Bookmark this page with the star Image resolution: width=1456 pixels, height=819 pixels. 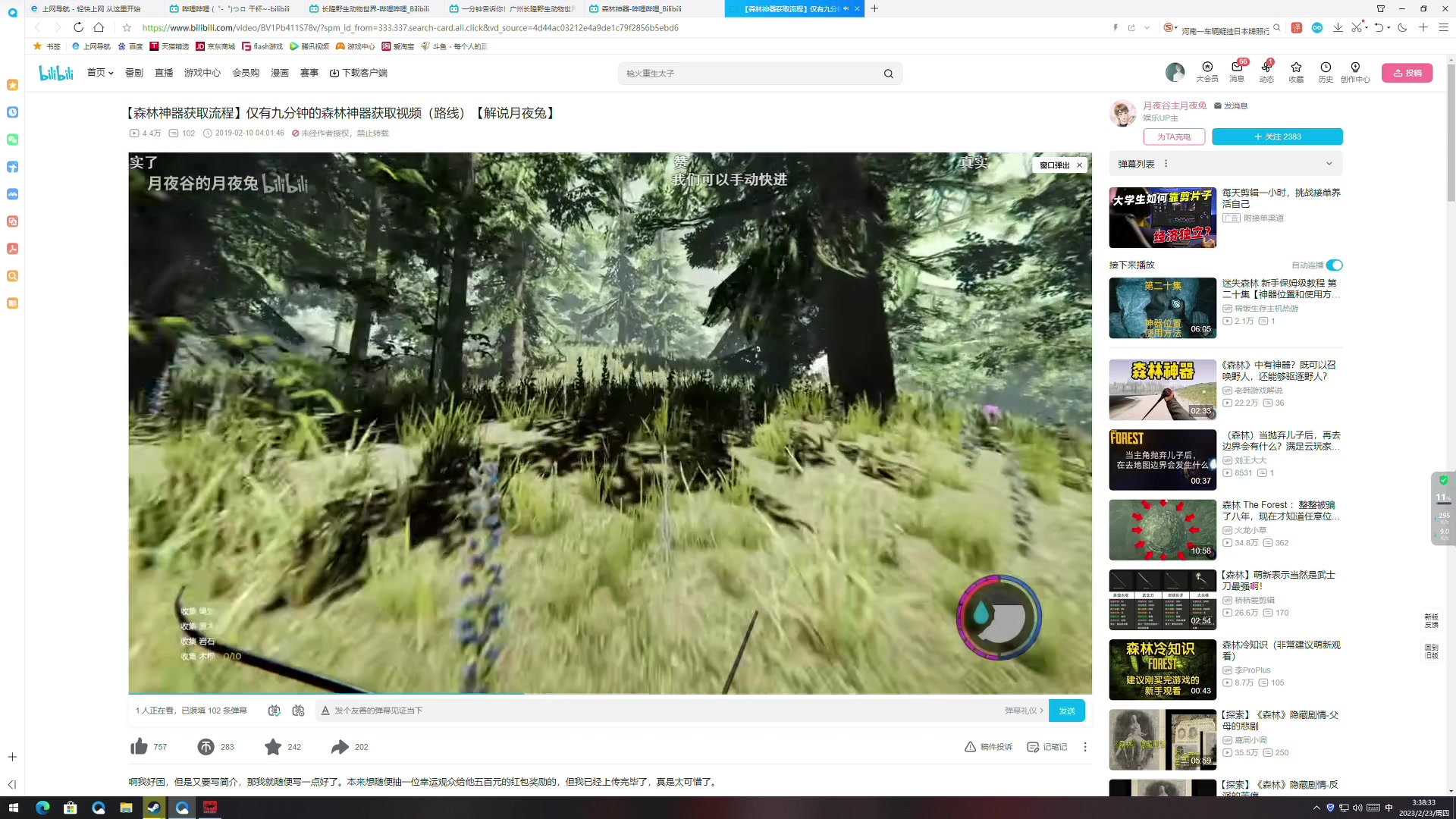click(x=127, y=27)
